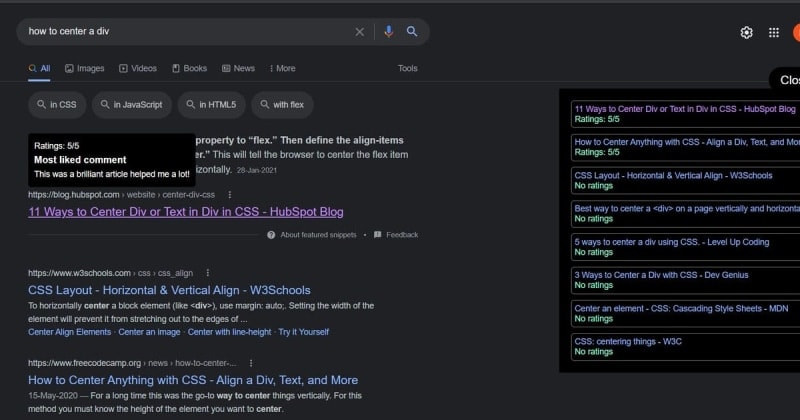Open How to Center Anything with CSS result
This screenshot has height=420, width=800.
193,380
